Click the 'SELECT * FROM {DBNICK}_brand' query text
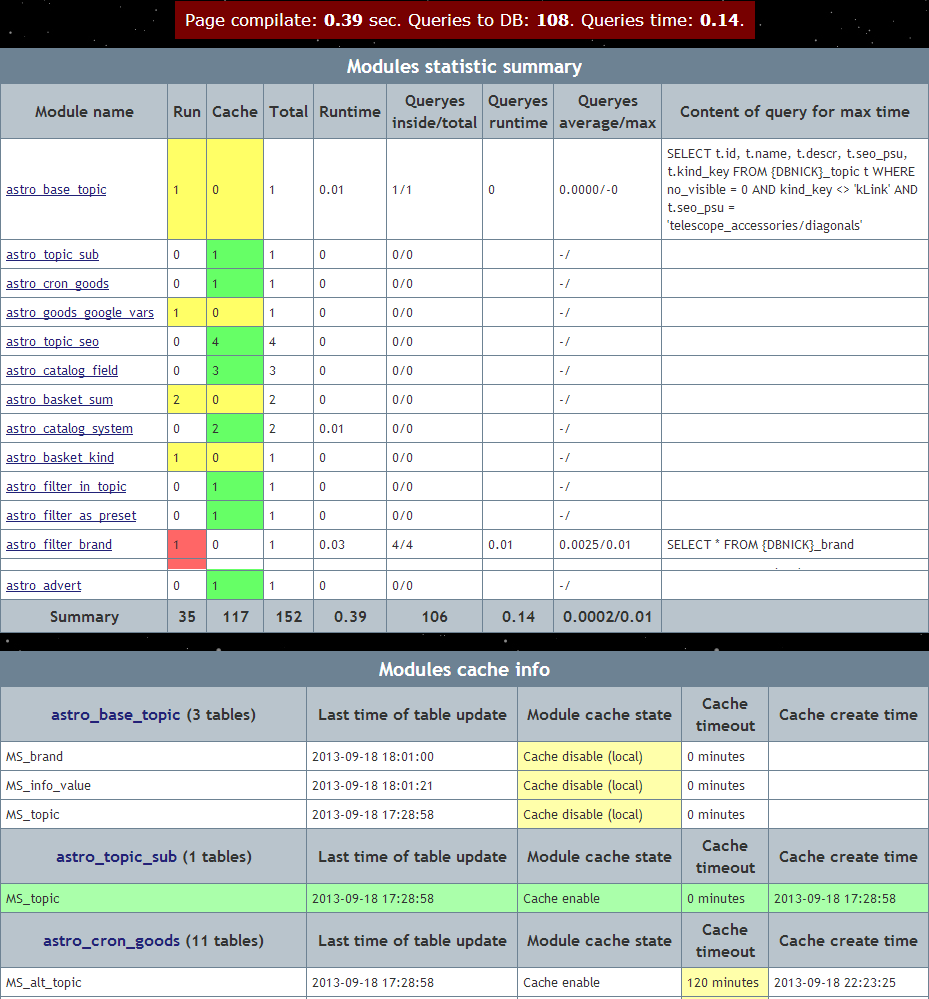Image resolution: width=929 pixels, height=999 pixels. coord(760,545)
